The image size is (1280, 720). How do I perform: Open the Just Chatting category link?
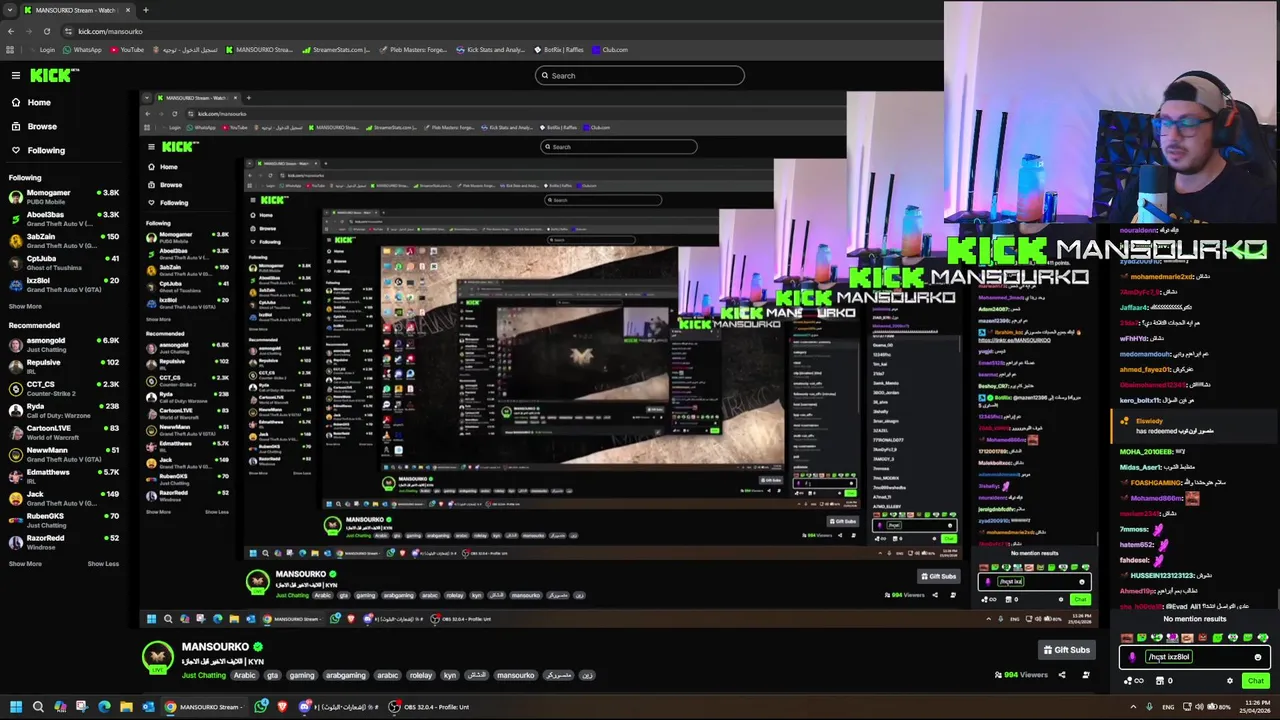click(x=204, y=675)
